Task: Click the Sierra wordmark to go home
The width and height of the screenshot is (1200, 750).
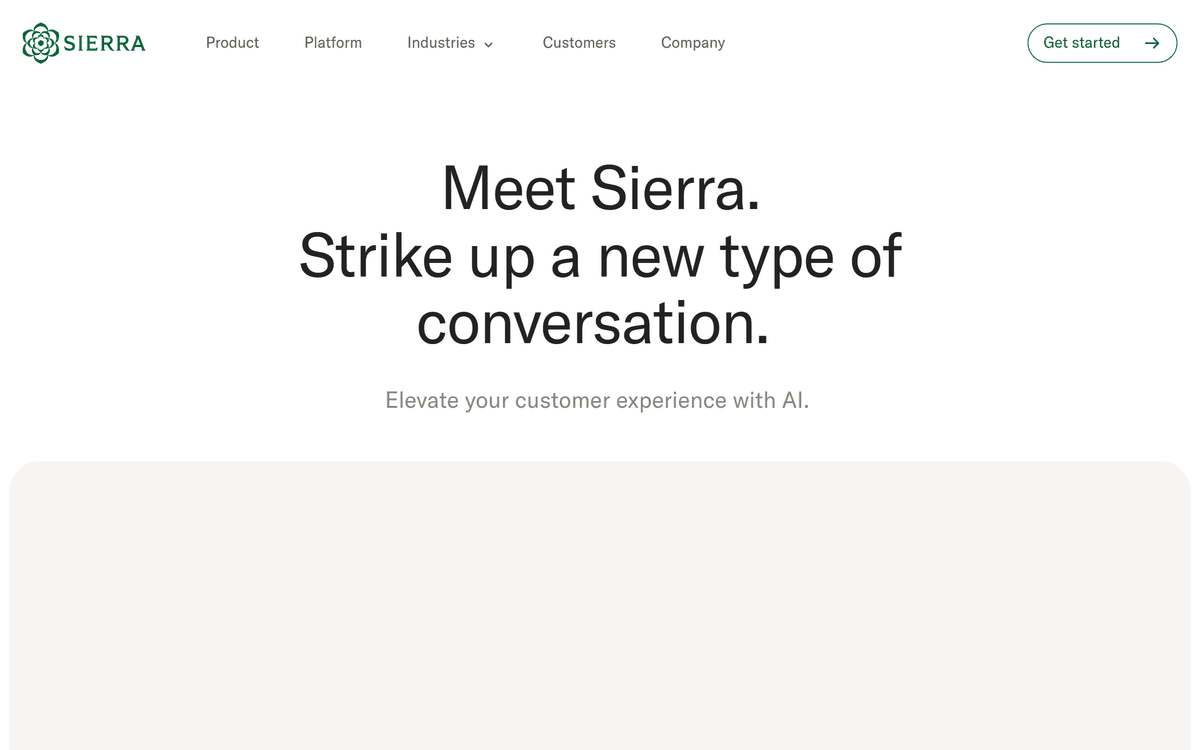Action: [x=104, y=42]
